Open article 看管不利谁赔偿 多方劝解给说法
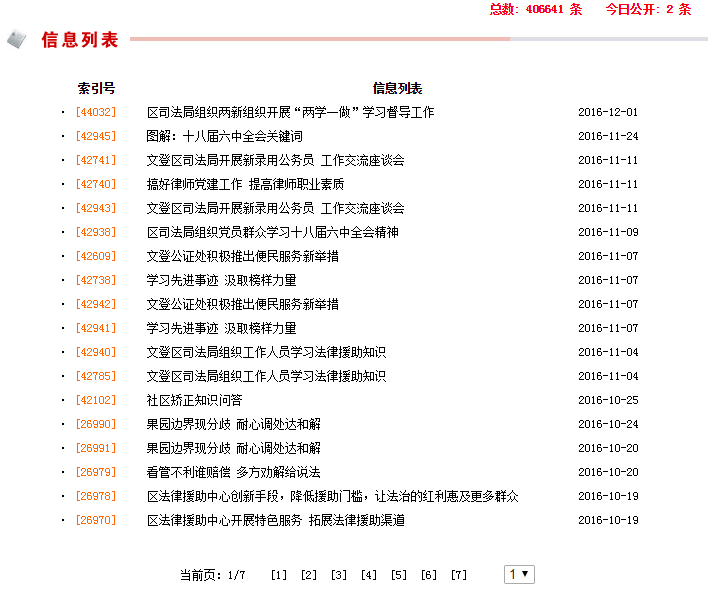The height and width of the screenshot is (589, 708). coord(233,472)
